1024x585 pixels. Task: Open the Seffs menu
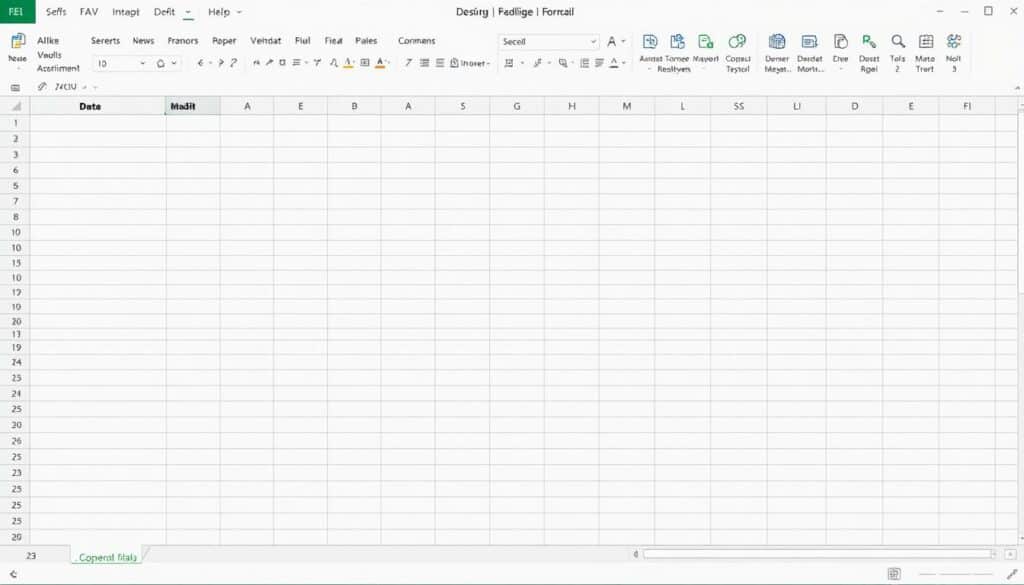click(56, 12)
